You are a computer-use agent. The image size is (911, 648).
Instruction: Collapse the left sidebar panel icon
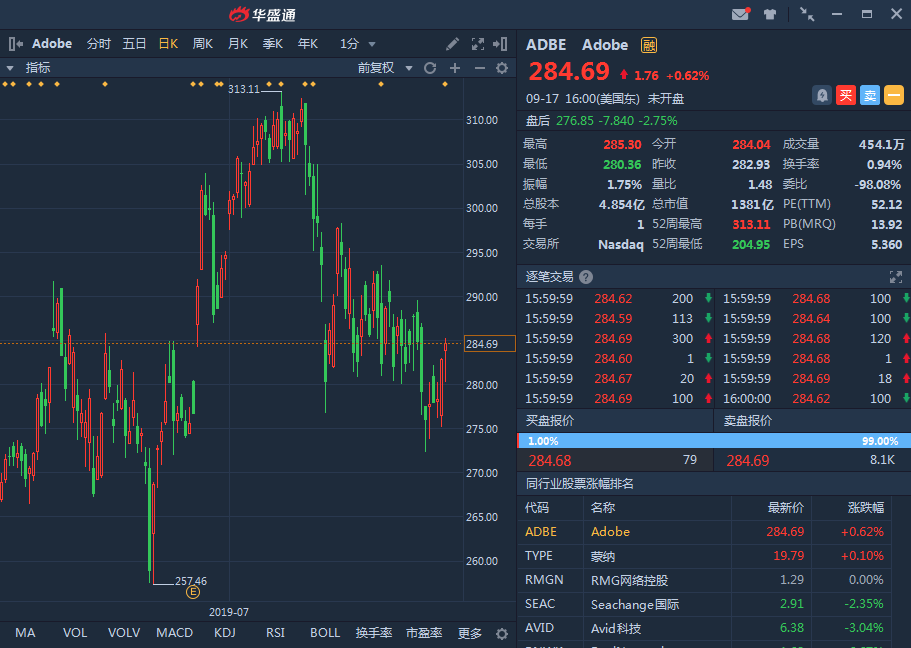(x=16, y=44)
